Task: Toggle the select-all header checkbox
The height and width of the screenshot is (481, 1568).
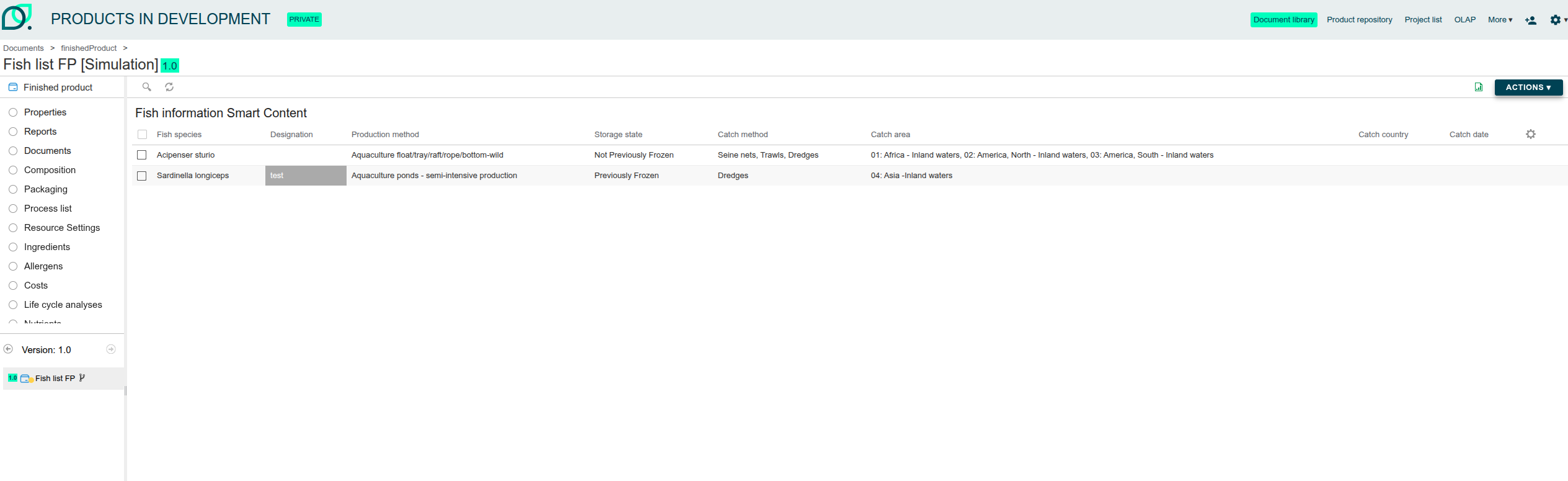Action: (x=142, y=135)
